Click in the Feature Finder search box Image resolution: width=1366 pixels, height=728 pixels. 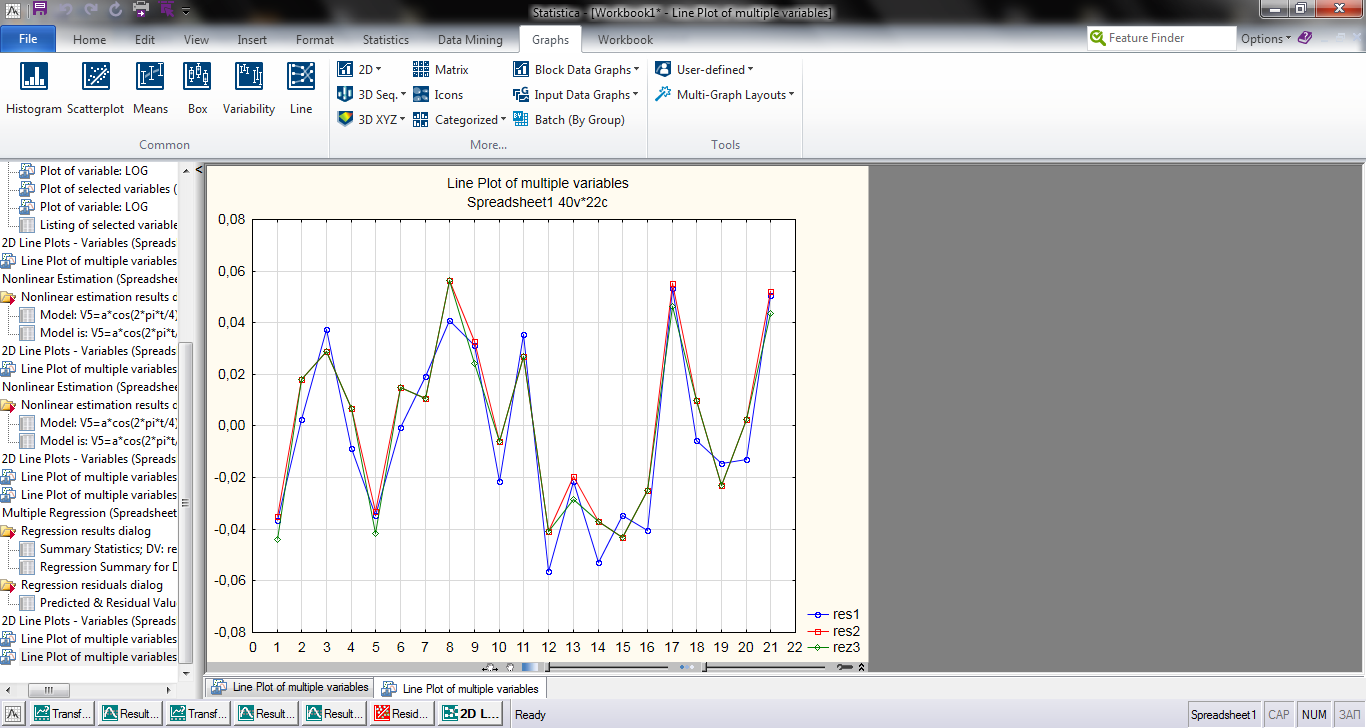tap(1170, 38)
